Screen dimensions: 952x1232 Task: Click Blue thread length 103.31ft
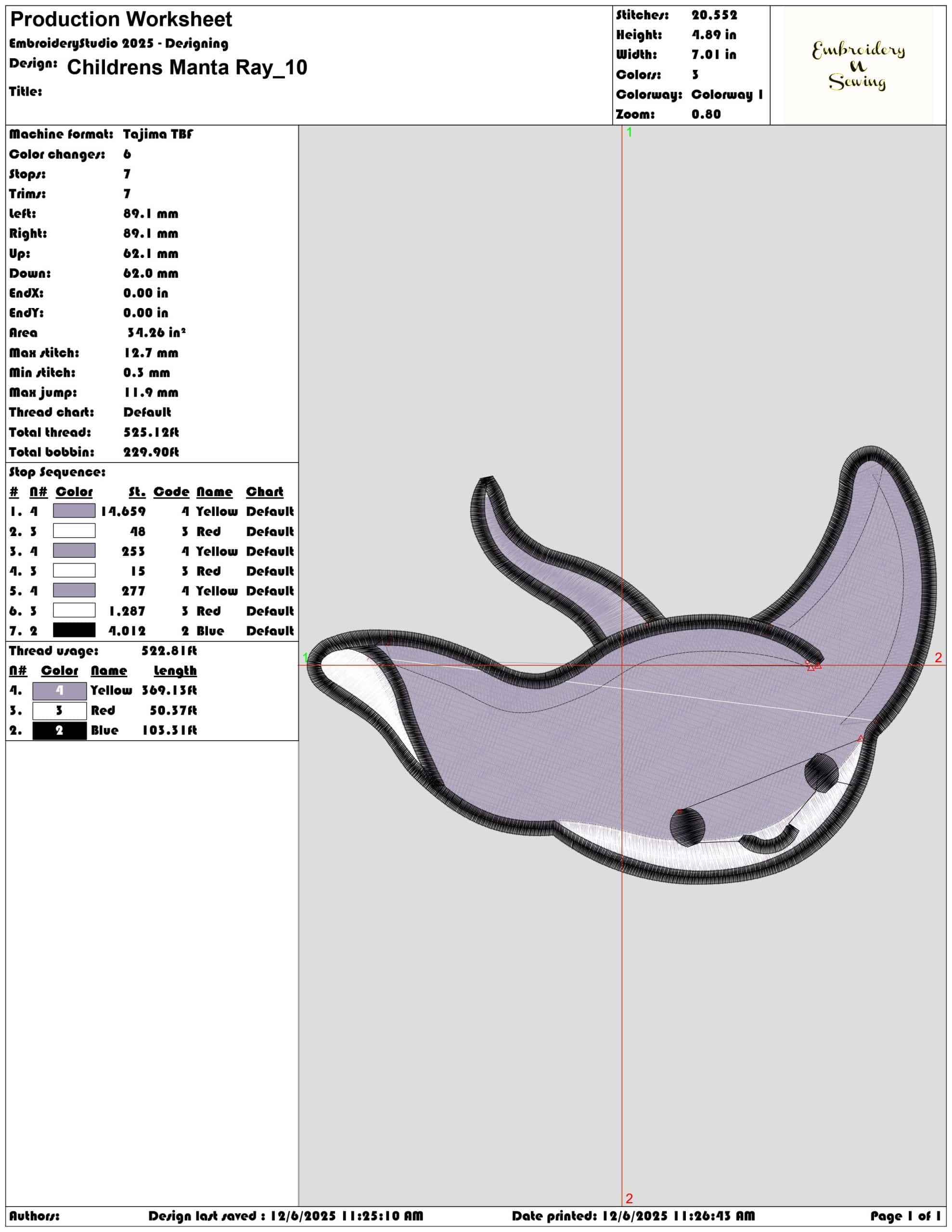pos(169,730)
